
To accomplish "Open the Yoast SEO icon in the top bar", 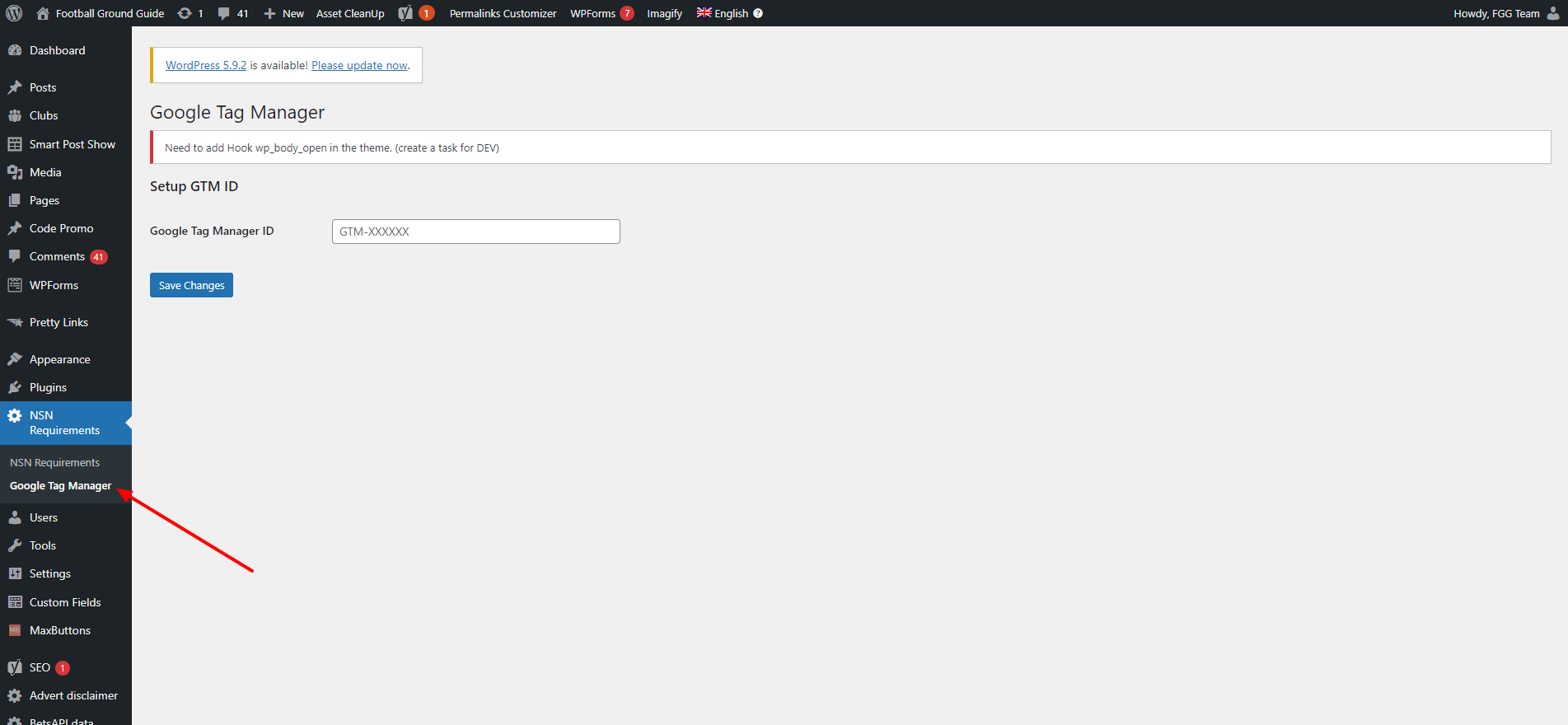I will (x=405, y=13).
